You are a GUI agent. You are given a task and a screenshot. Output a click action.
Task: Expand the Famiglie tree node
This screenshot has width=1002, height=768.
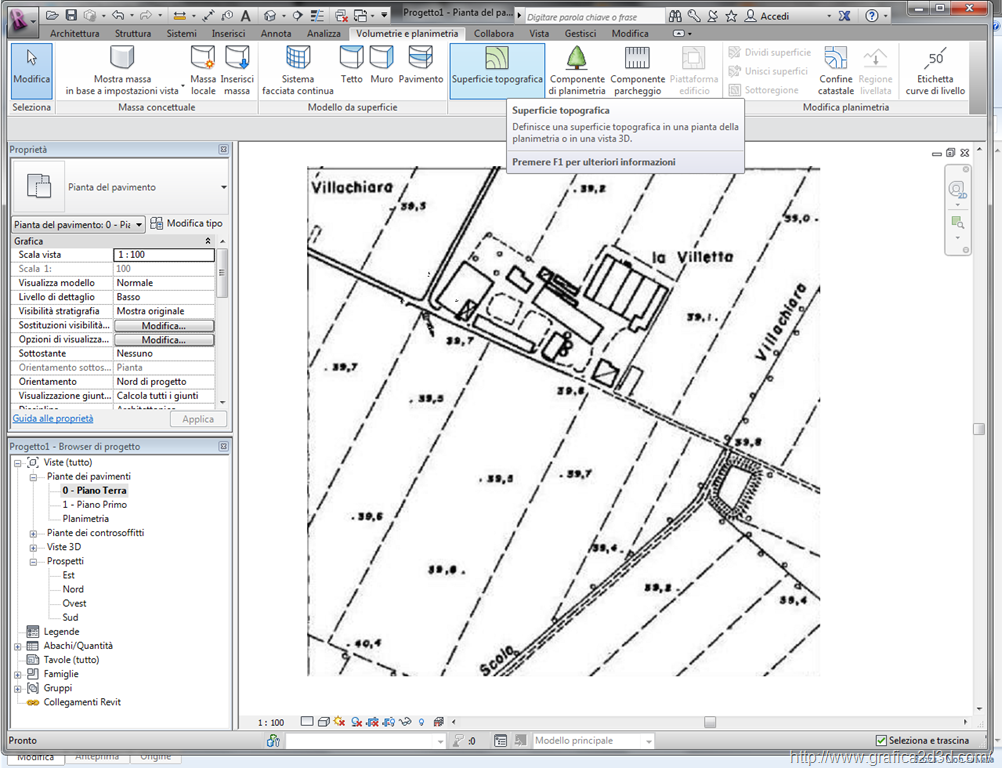click(x=18, y=675)
